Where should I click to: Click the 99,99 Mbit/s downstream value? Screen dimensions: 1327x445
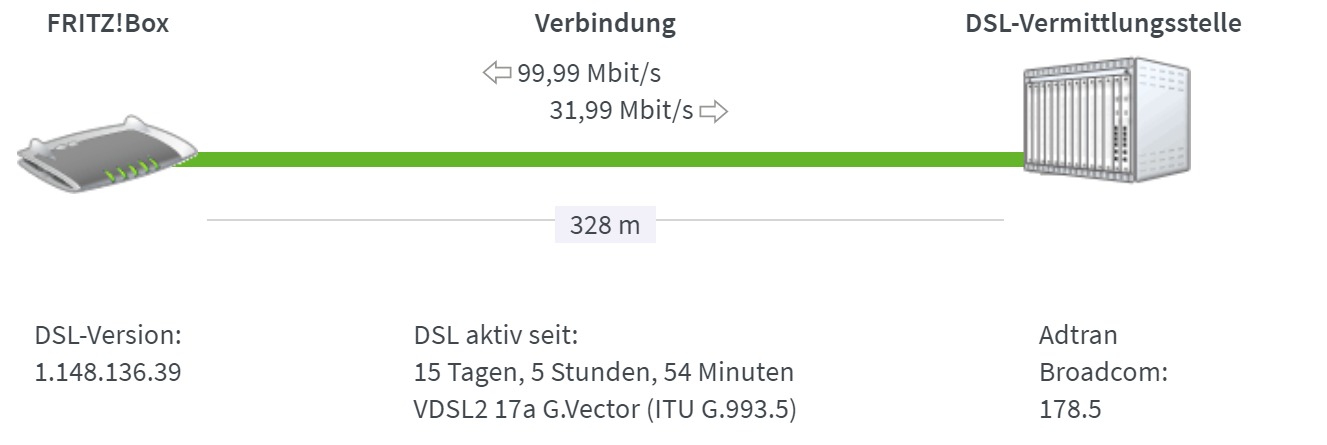(x=589, y=73)
